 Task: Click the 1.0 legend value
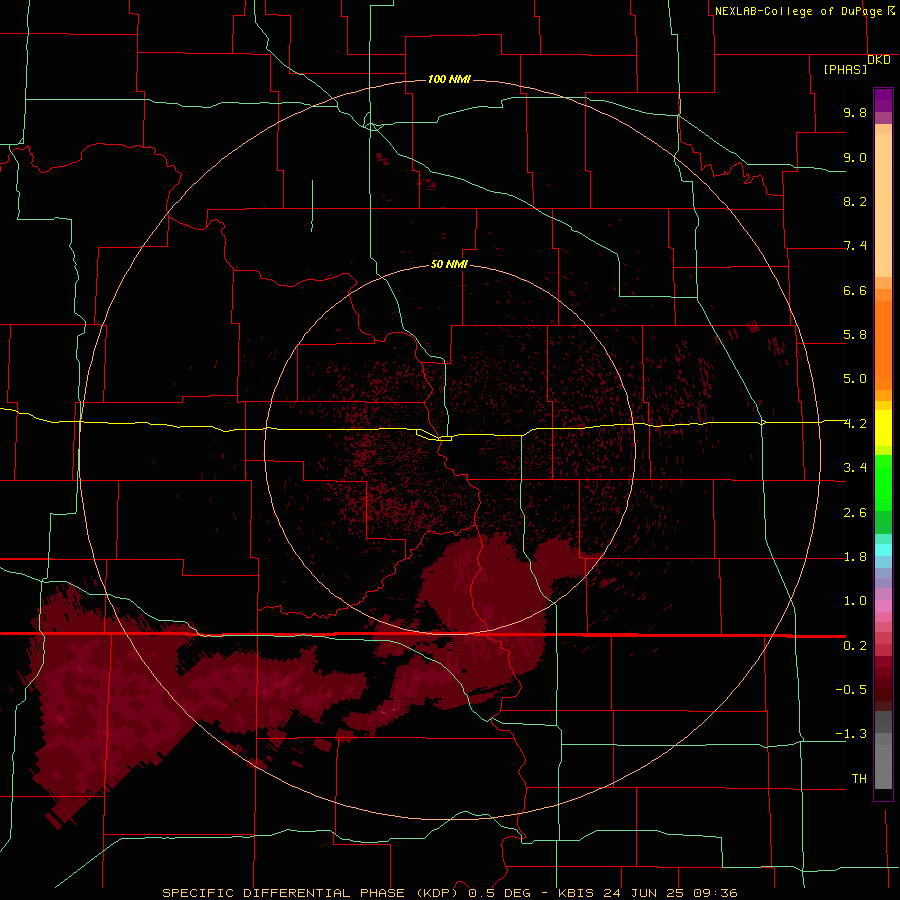coord(855,601)
